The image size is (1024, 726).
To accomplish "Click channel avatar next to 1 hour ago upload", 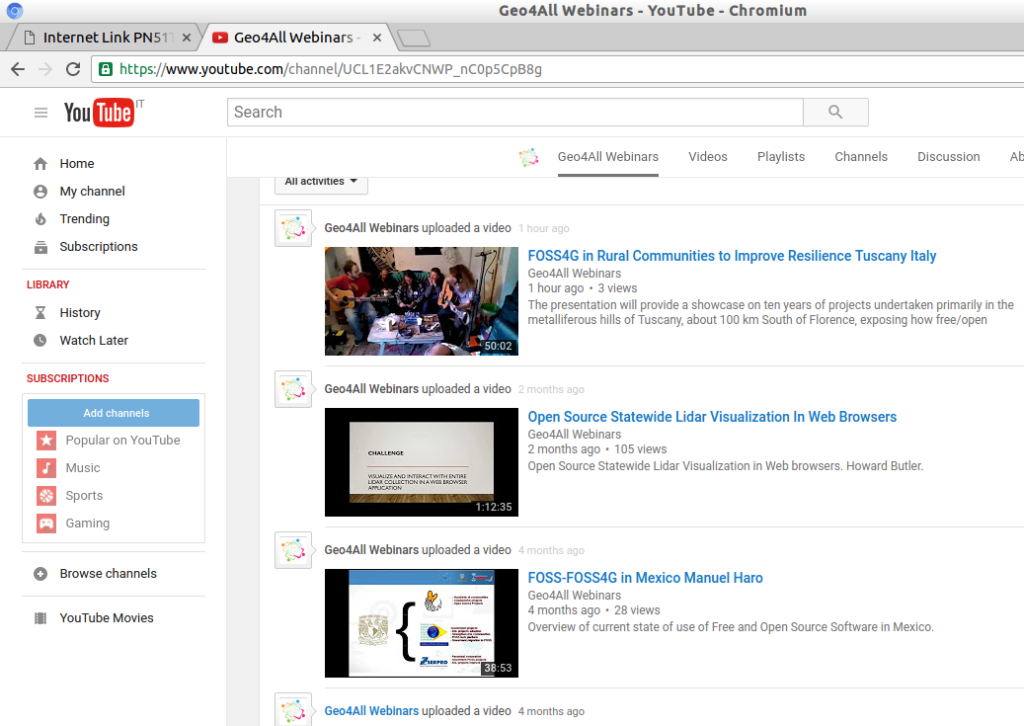I will (293, 228).
